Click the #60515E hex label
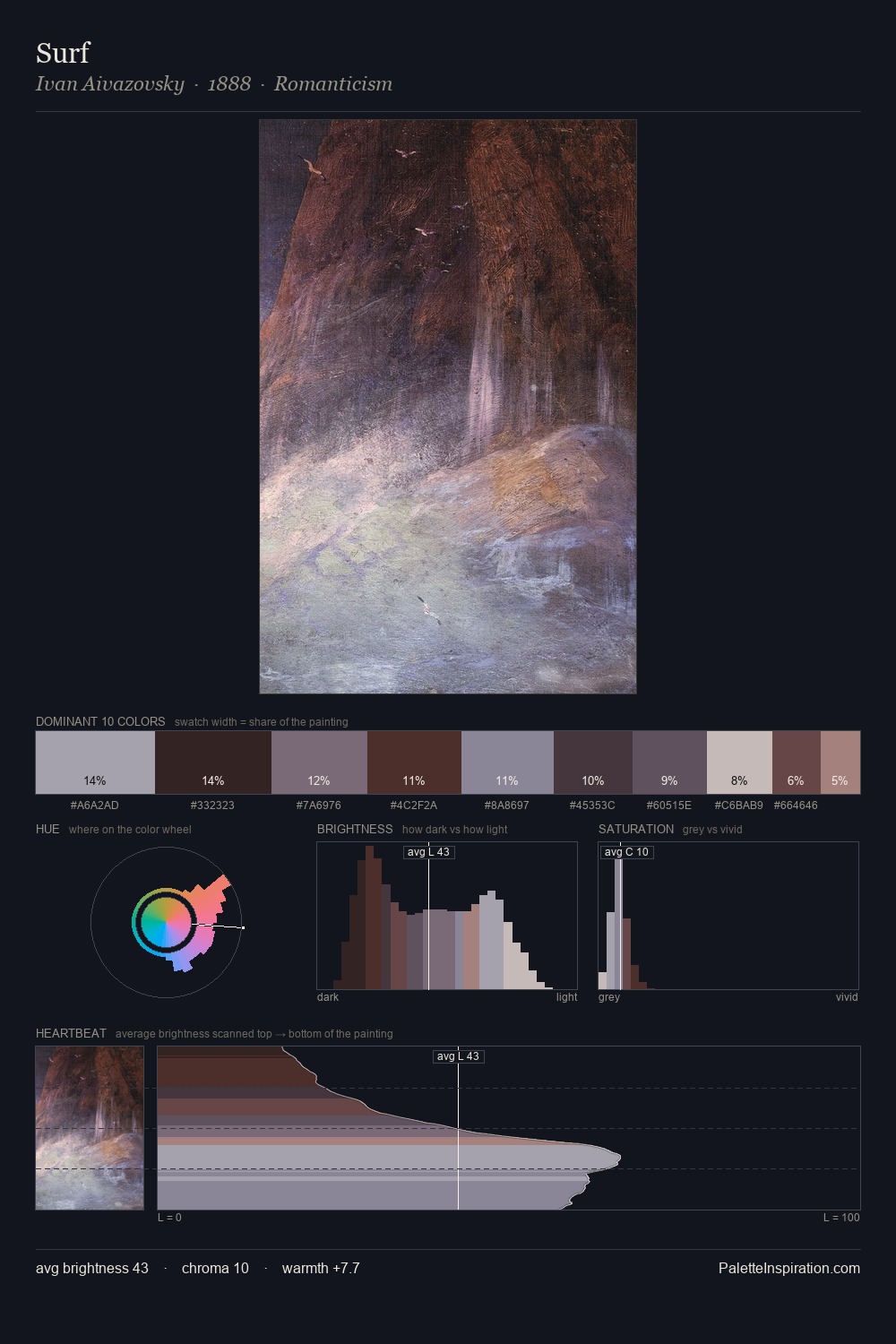This screenshot has width=896, height=1344. [x=669, y=806]
